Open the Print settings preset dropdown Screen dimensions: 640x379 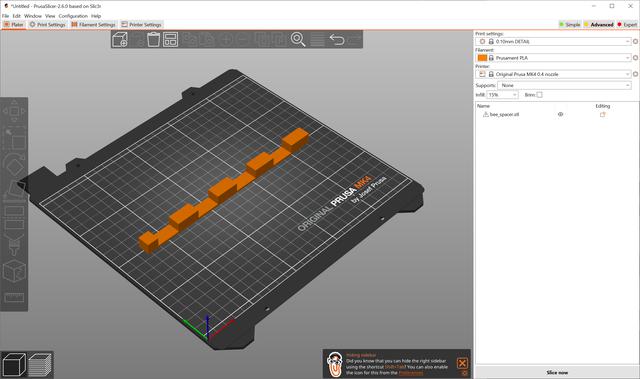pyautogui.click(x=553, y=42)
